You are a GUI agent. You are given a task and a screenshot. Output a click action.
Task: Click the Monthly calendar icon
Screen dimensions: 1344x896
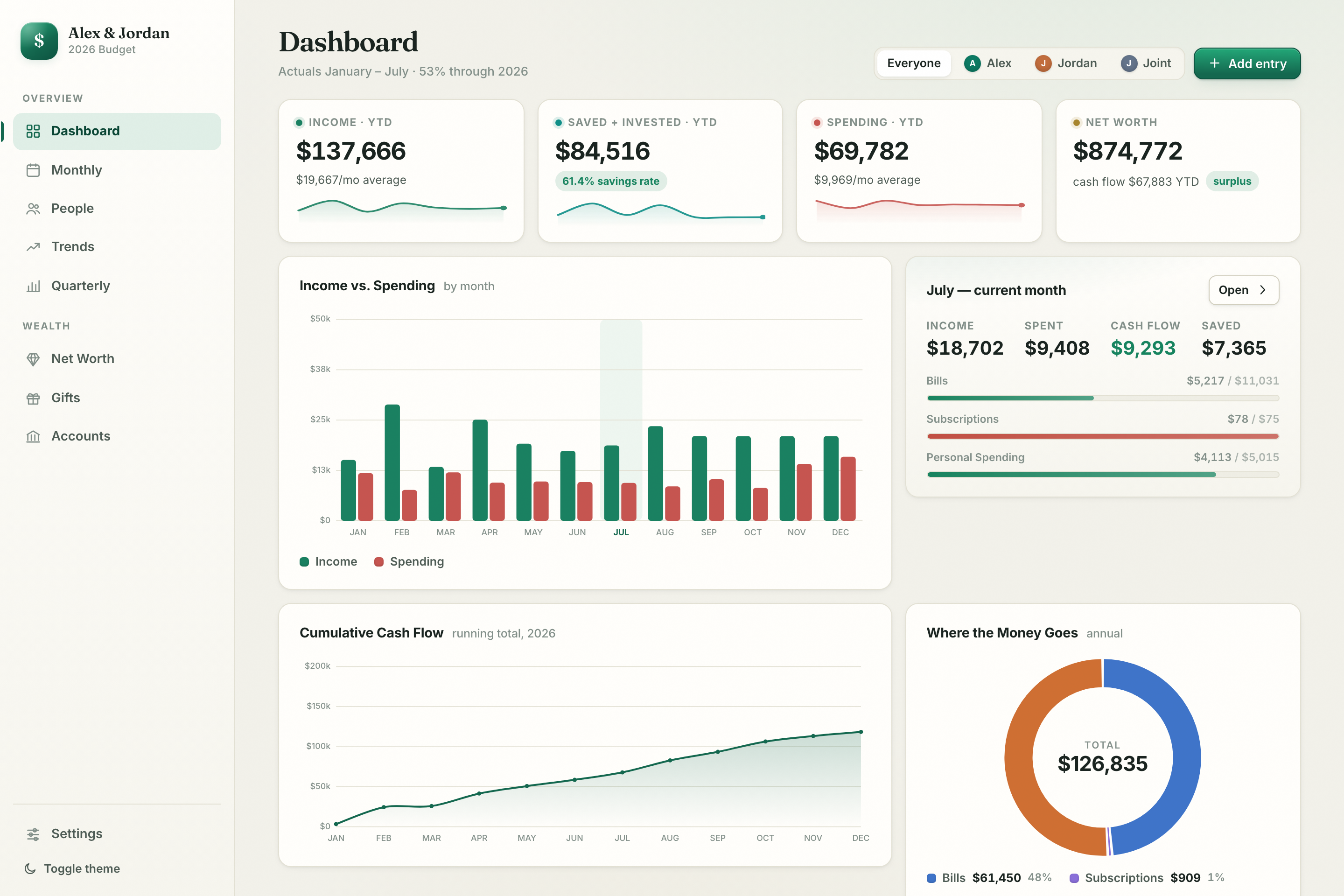click(33, 170)
